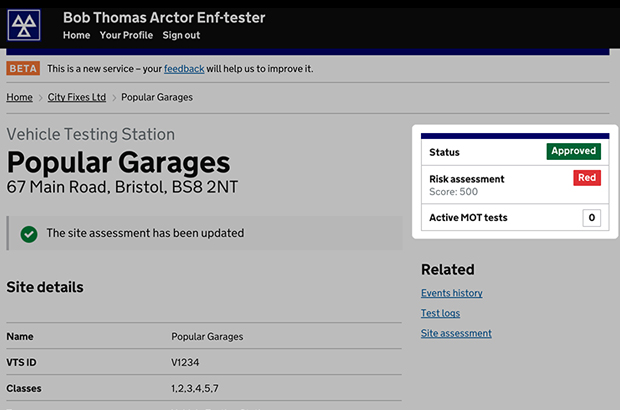Click the "Risk assessment" label
Image resolution: width=620 pixels, height=410 pixels.
pos(467,179)
